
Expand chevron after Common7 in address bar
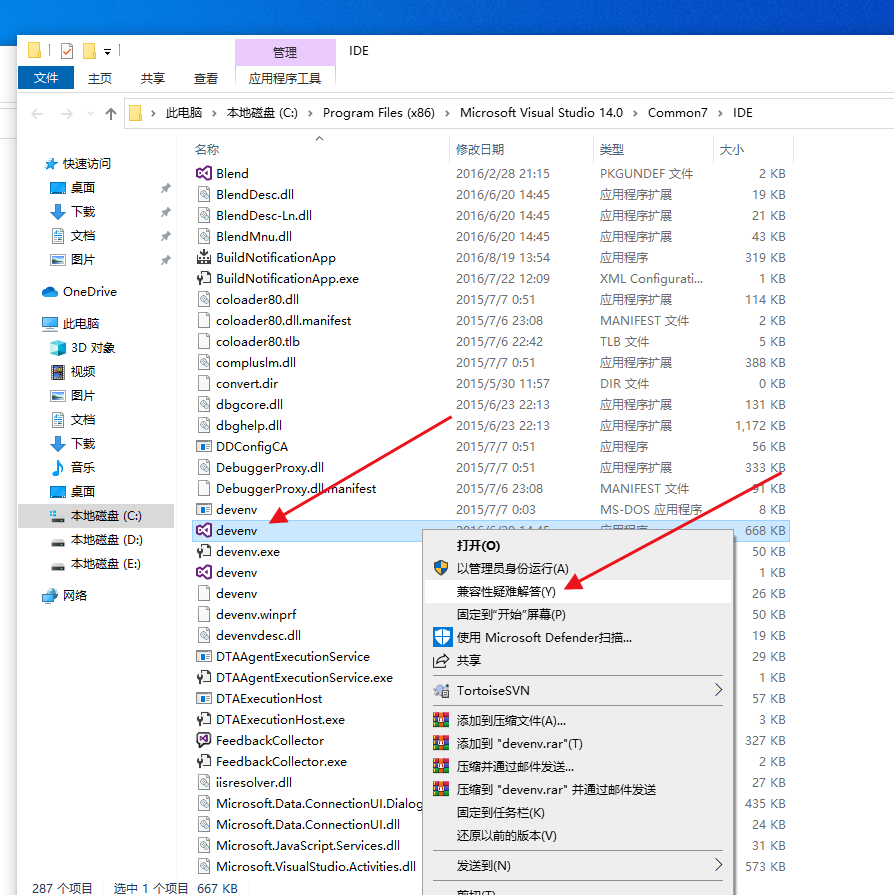pos(720,113)
